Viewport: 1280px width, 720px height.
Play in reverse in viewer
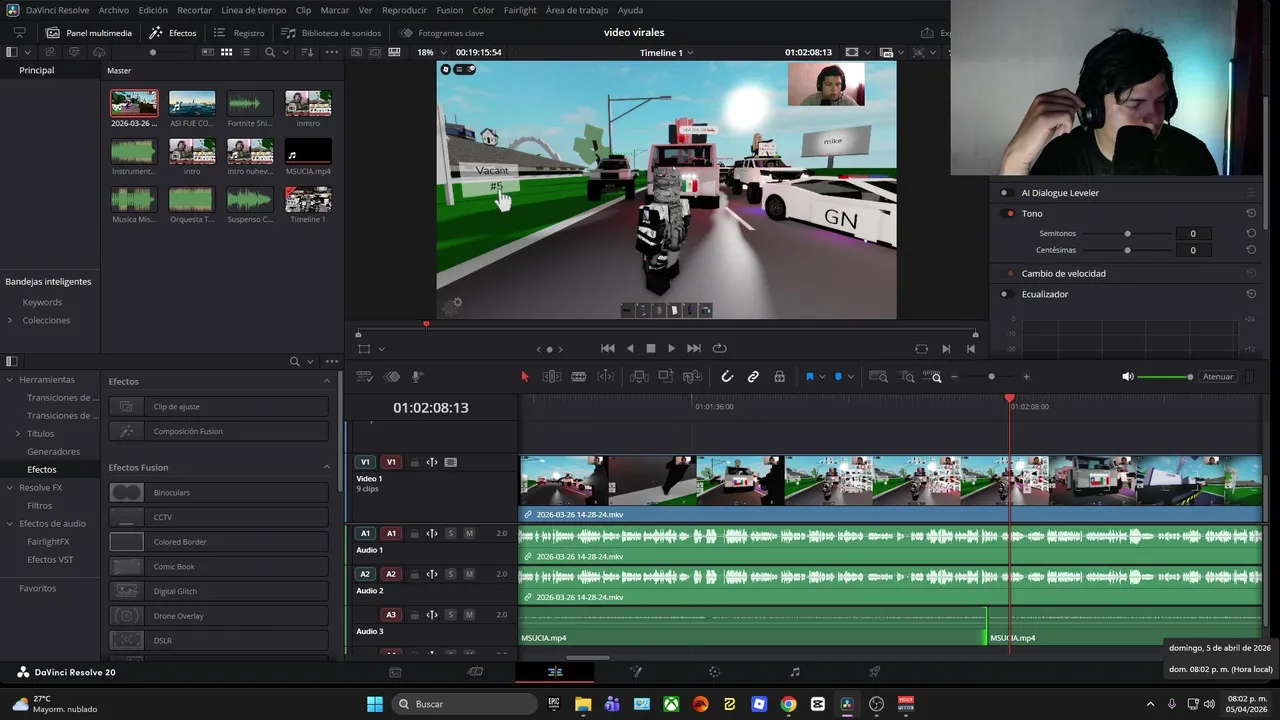(x=630, y=348)
